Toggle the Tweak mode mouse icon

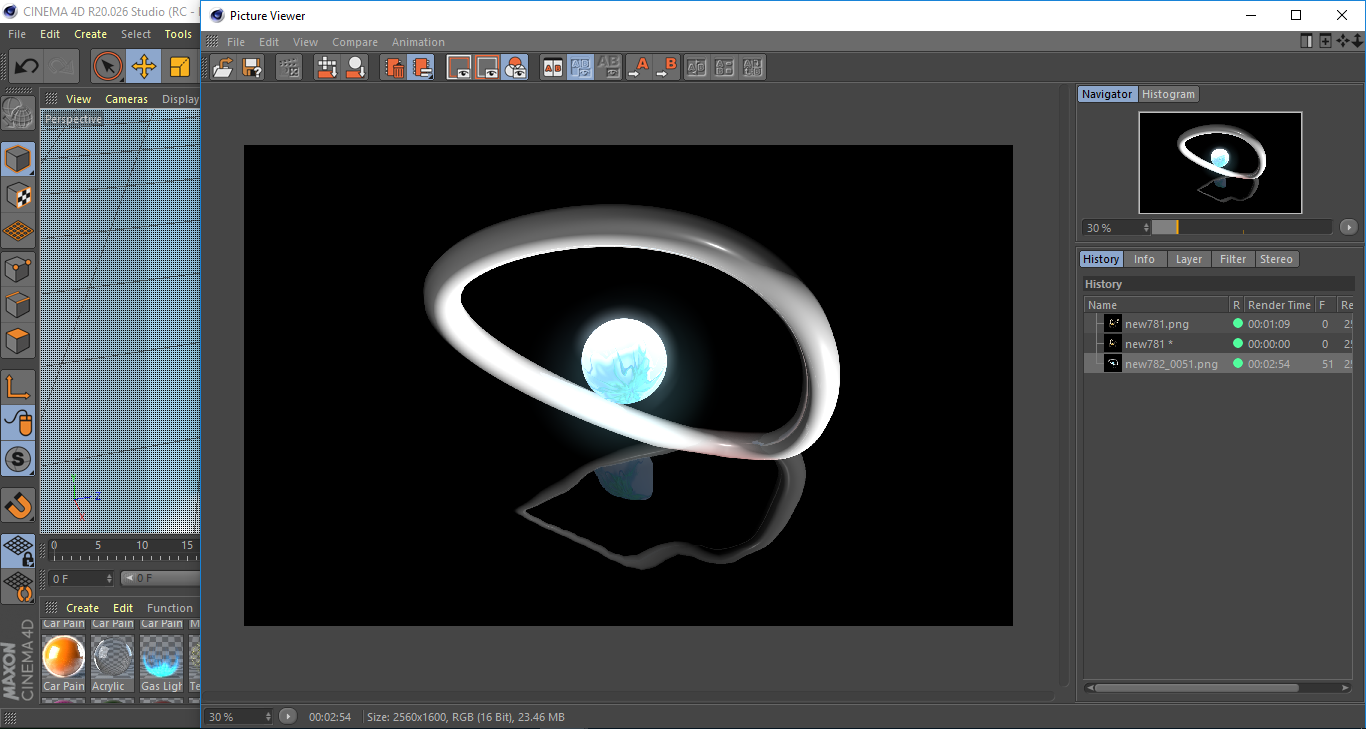coord(18,423)
